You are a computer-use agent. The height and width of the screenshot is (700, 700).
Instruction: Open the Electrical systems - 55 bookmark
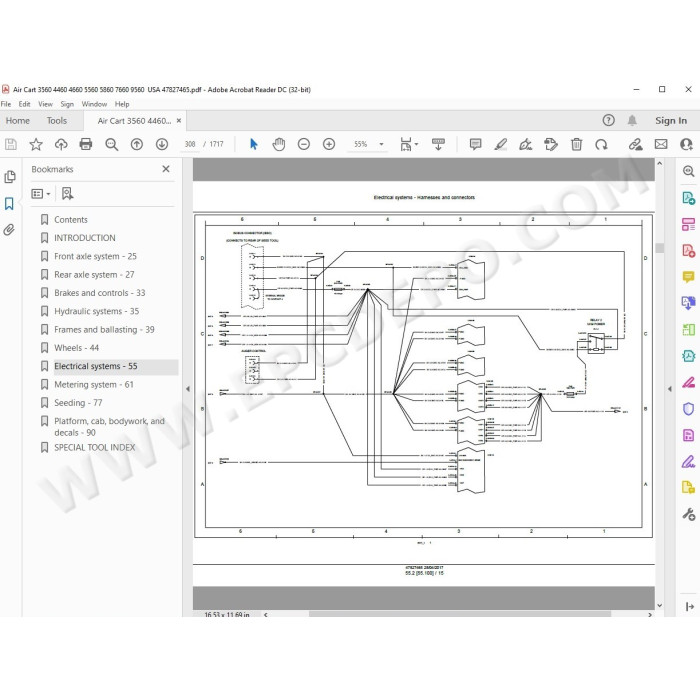(x=96, y=367)
